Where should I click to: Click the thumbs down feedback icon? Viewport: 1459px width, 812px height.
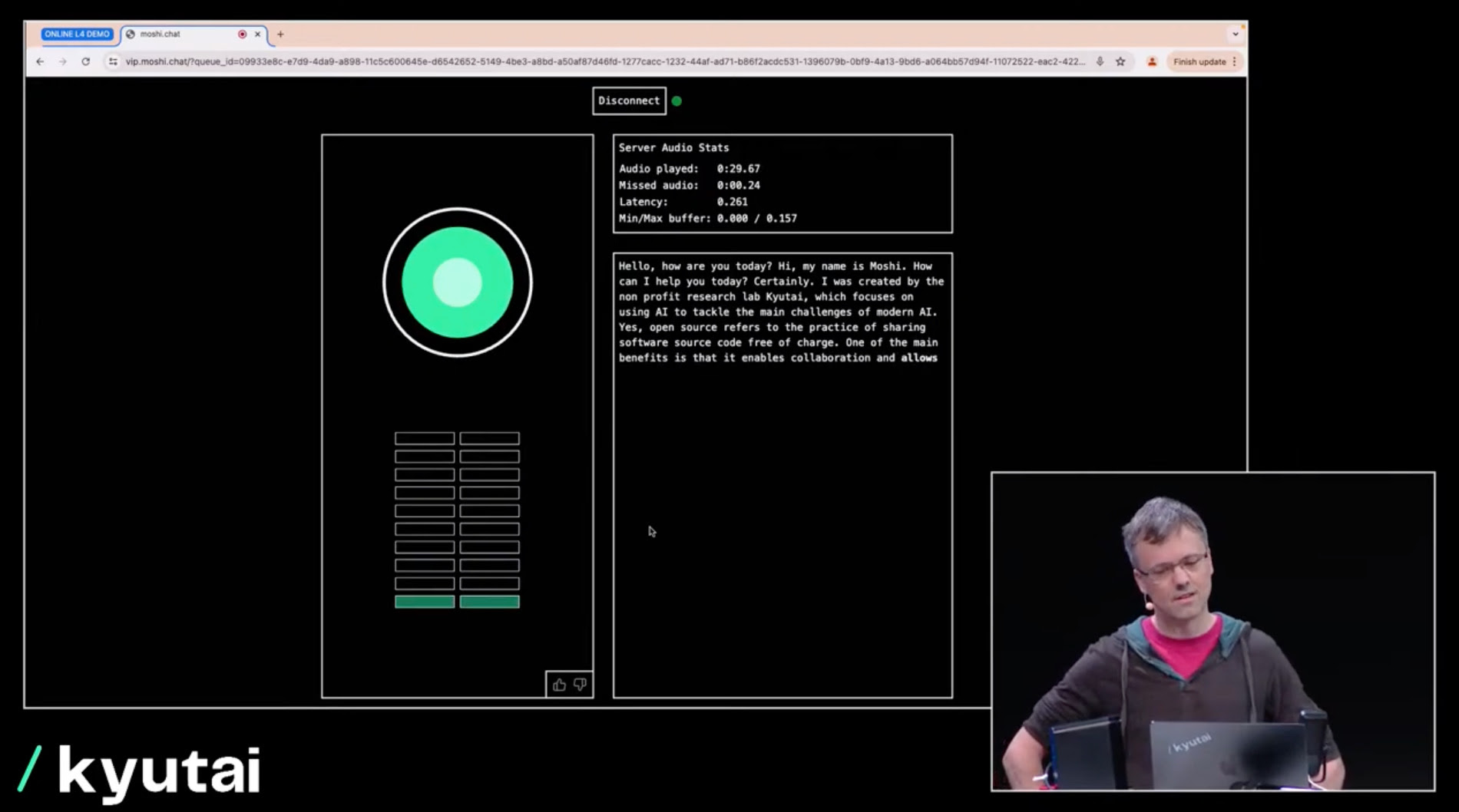click(x=580, y=685)
